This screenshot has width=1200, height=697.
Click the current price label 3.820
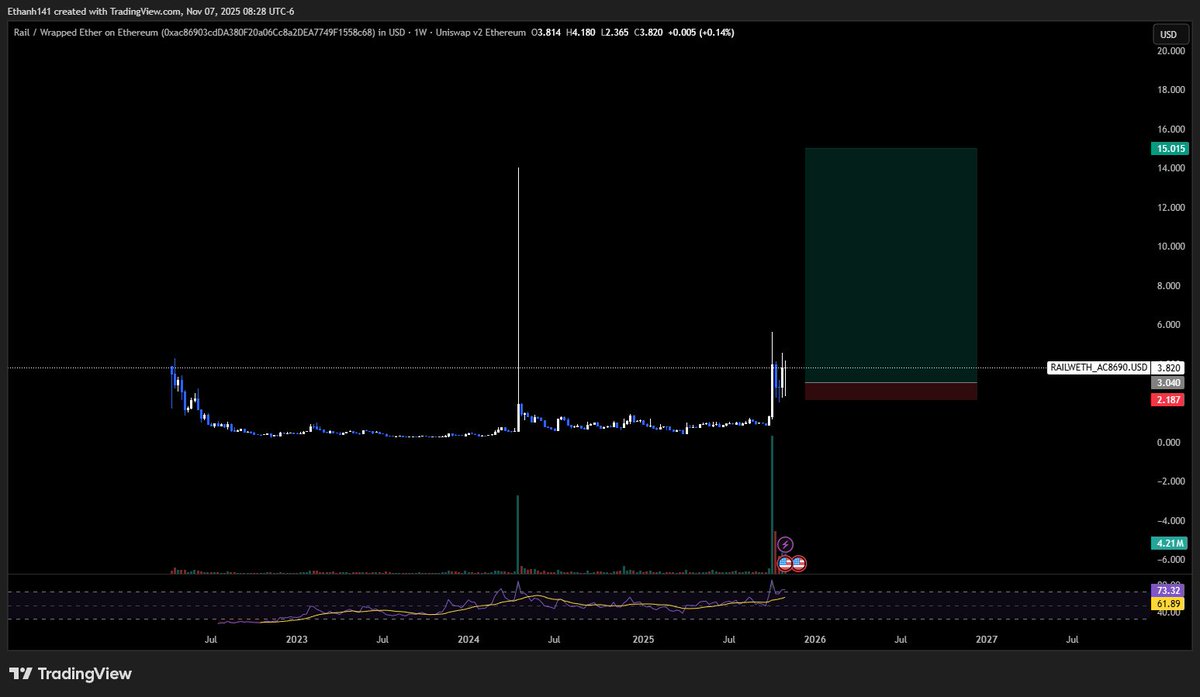click(1169, 368)
